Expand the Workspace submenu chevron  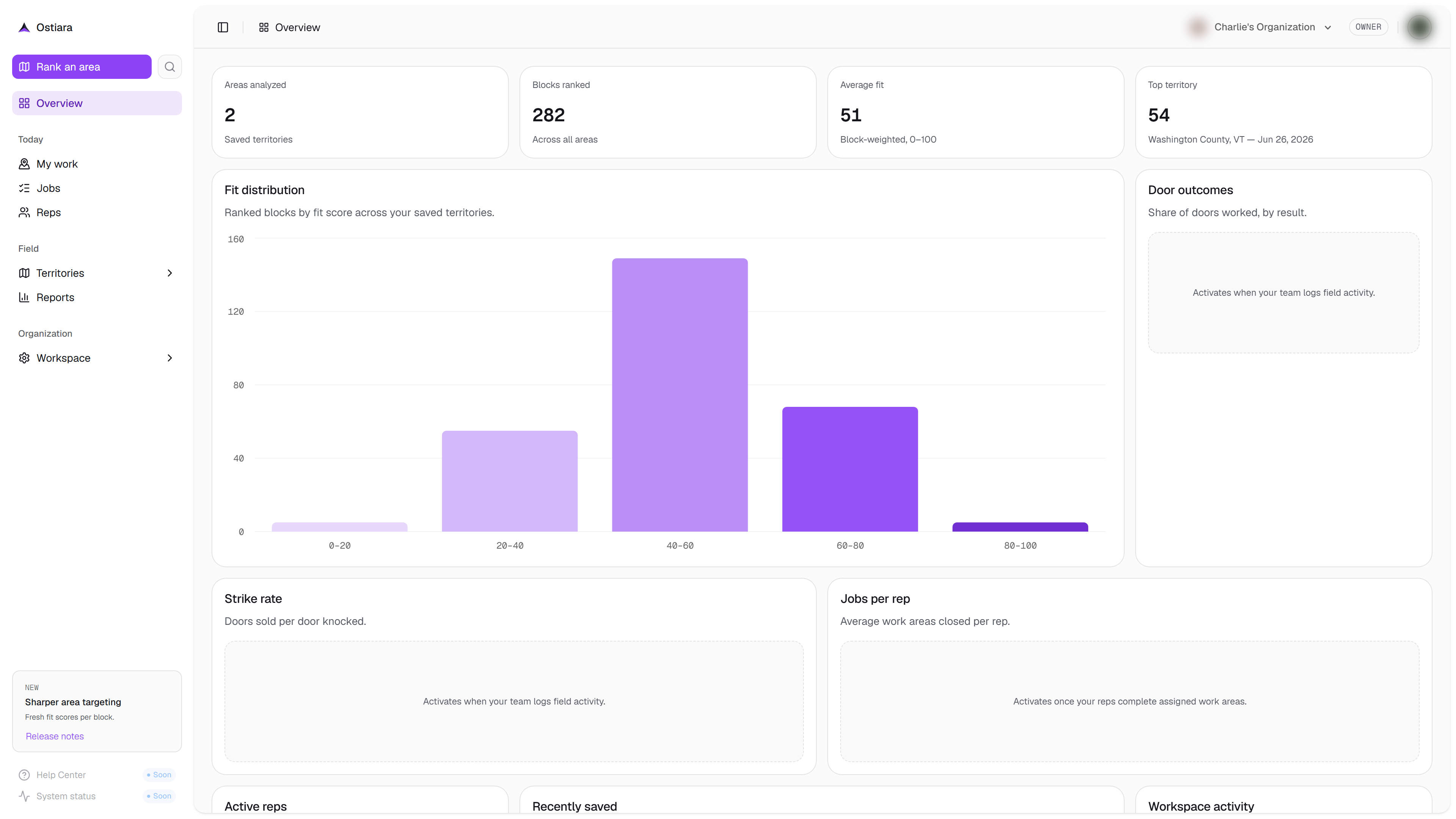(169, 358)
